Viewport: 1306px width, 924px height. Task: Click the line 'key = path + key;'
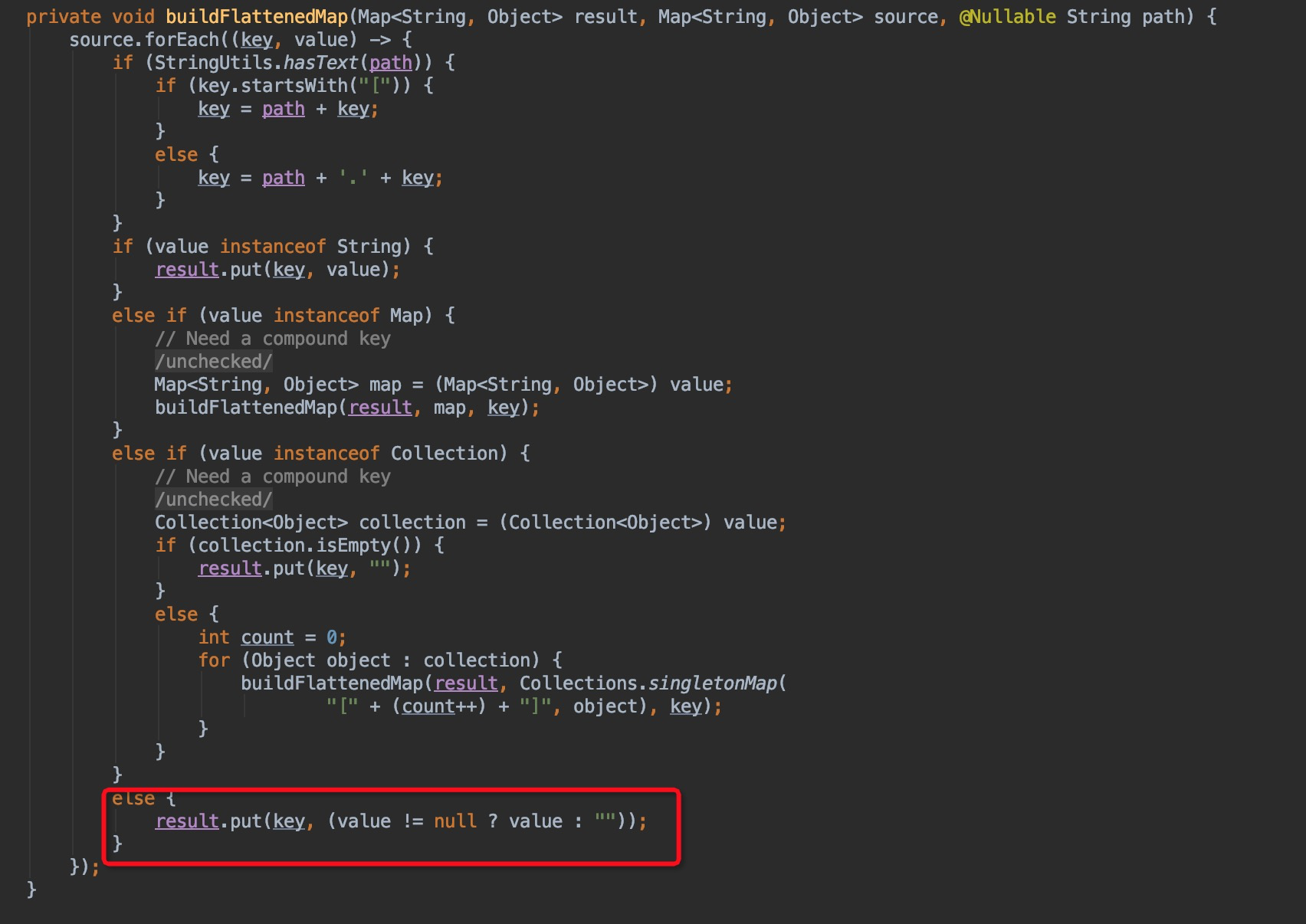(x=288, y=109)
